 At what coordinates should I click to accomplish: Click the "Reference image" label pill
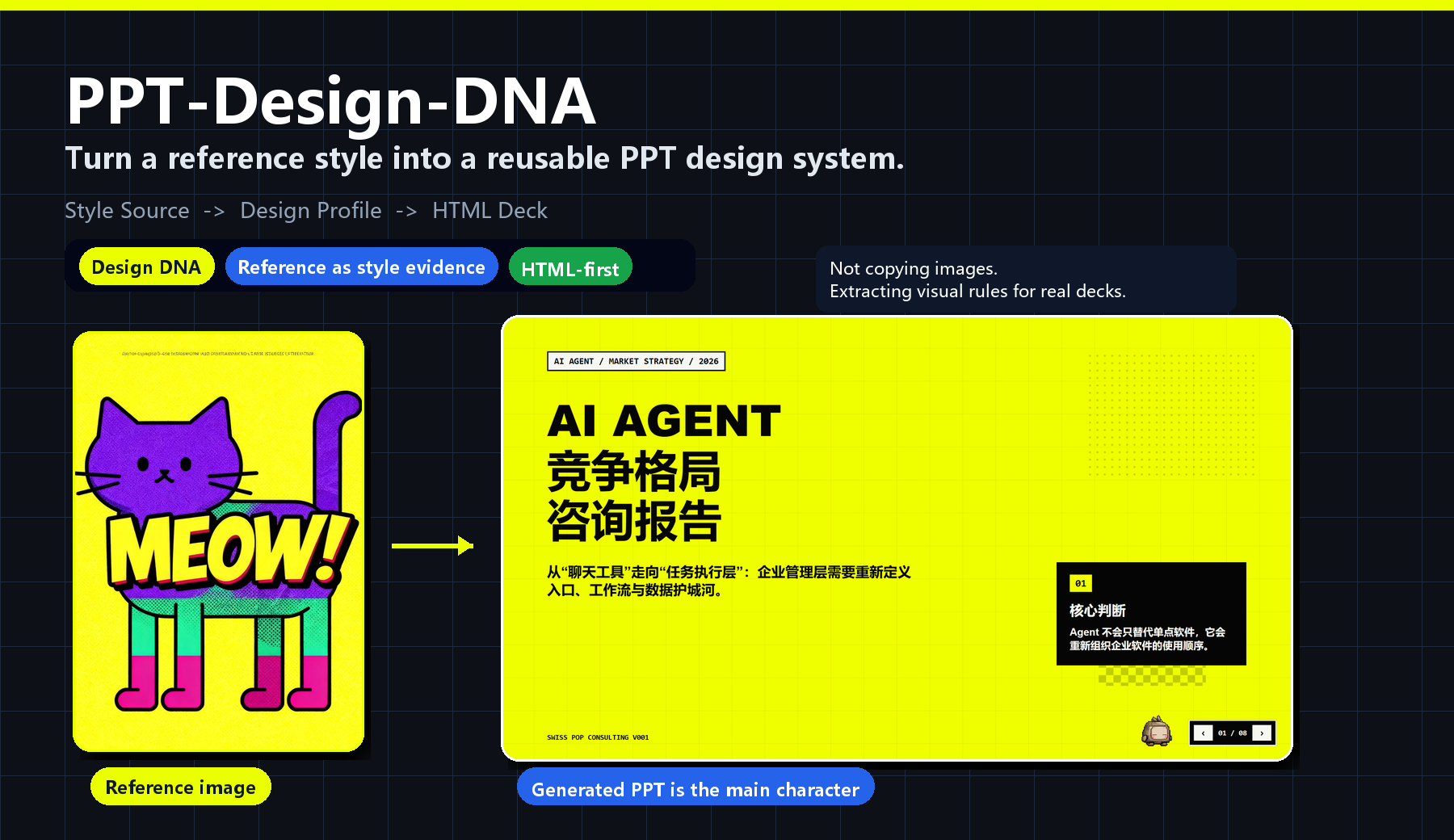[180, 787]
